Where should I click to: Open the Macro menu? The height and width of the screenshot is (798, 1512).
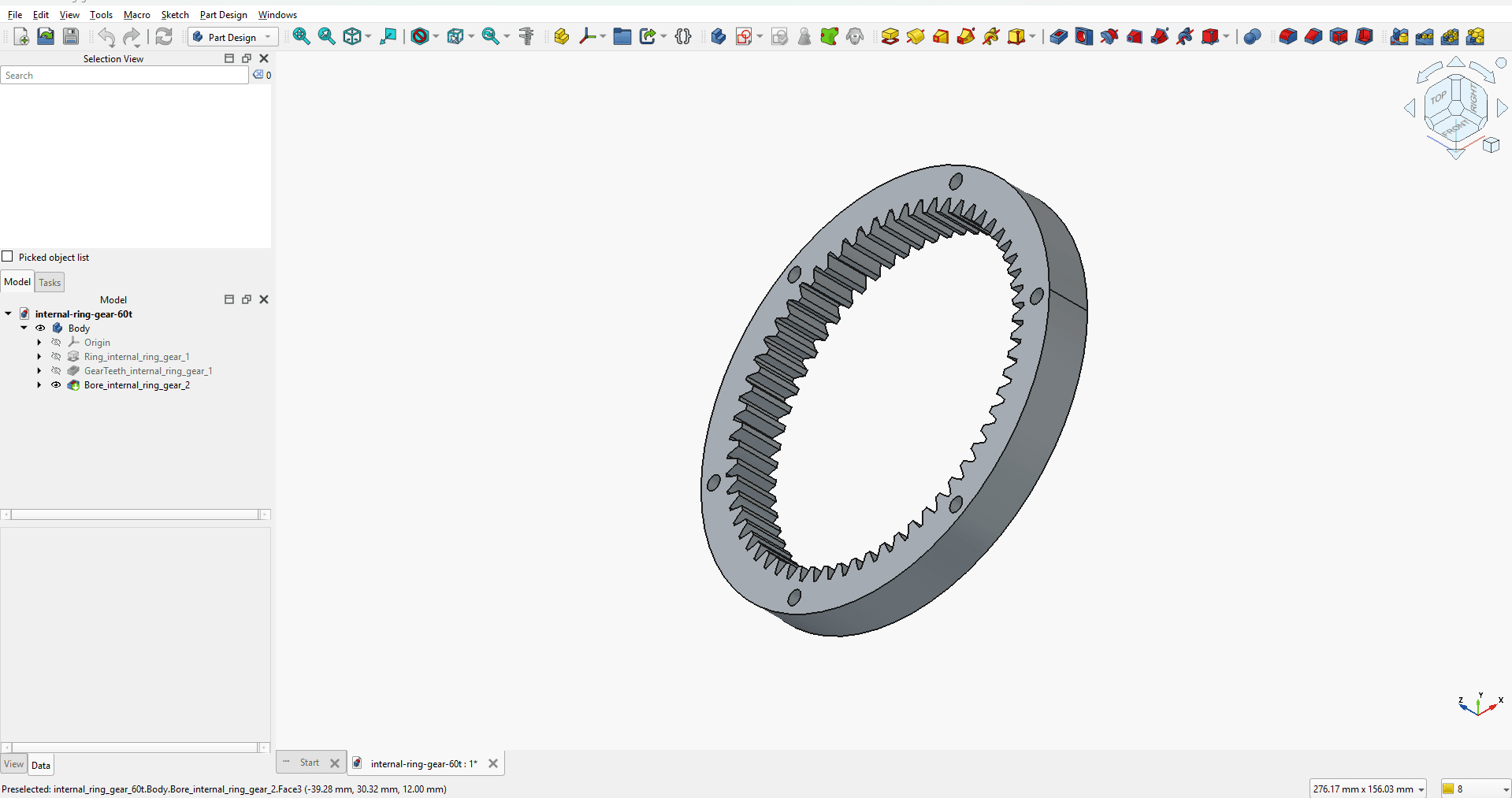(137, 15)
